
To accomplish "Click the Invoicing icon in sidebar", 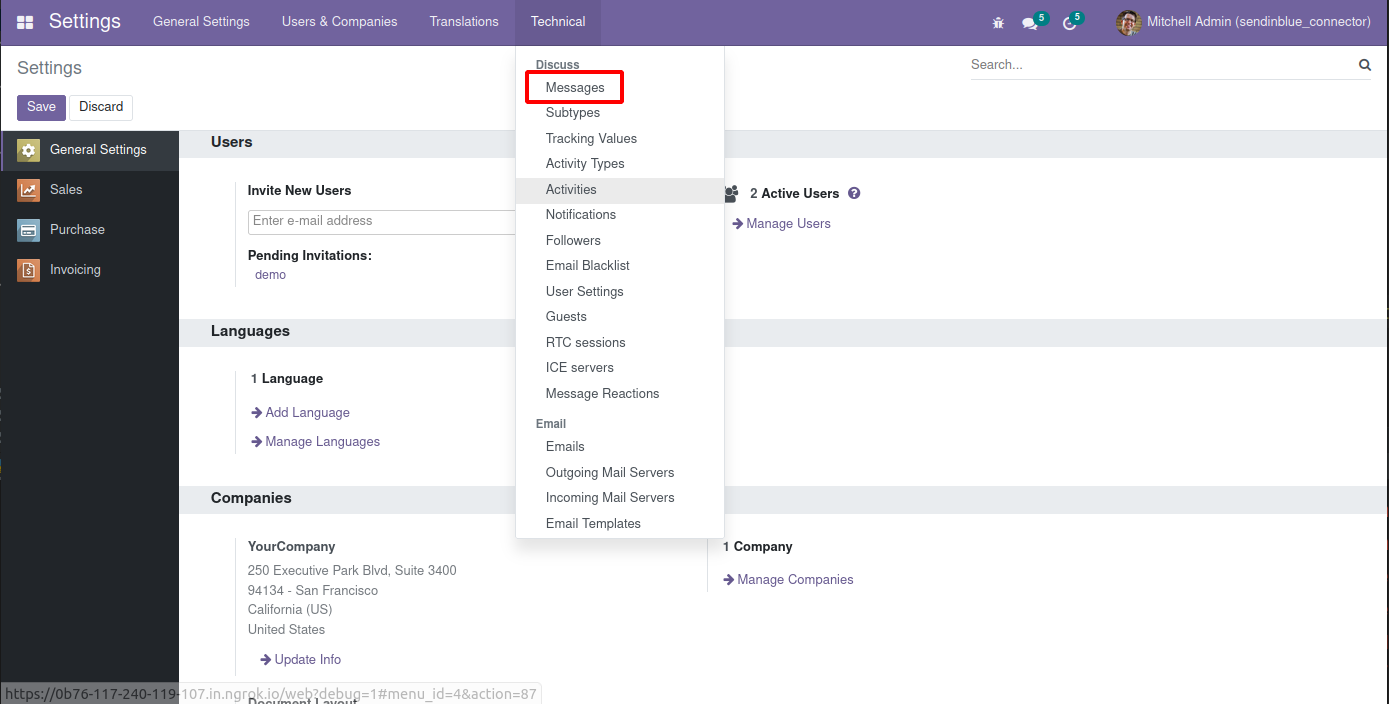I will click(28, 270).
